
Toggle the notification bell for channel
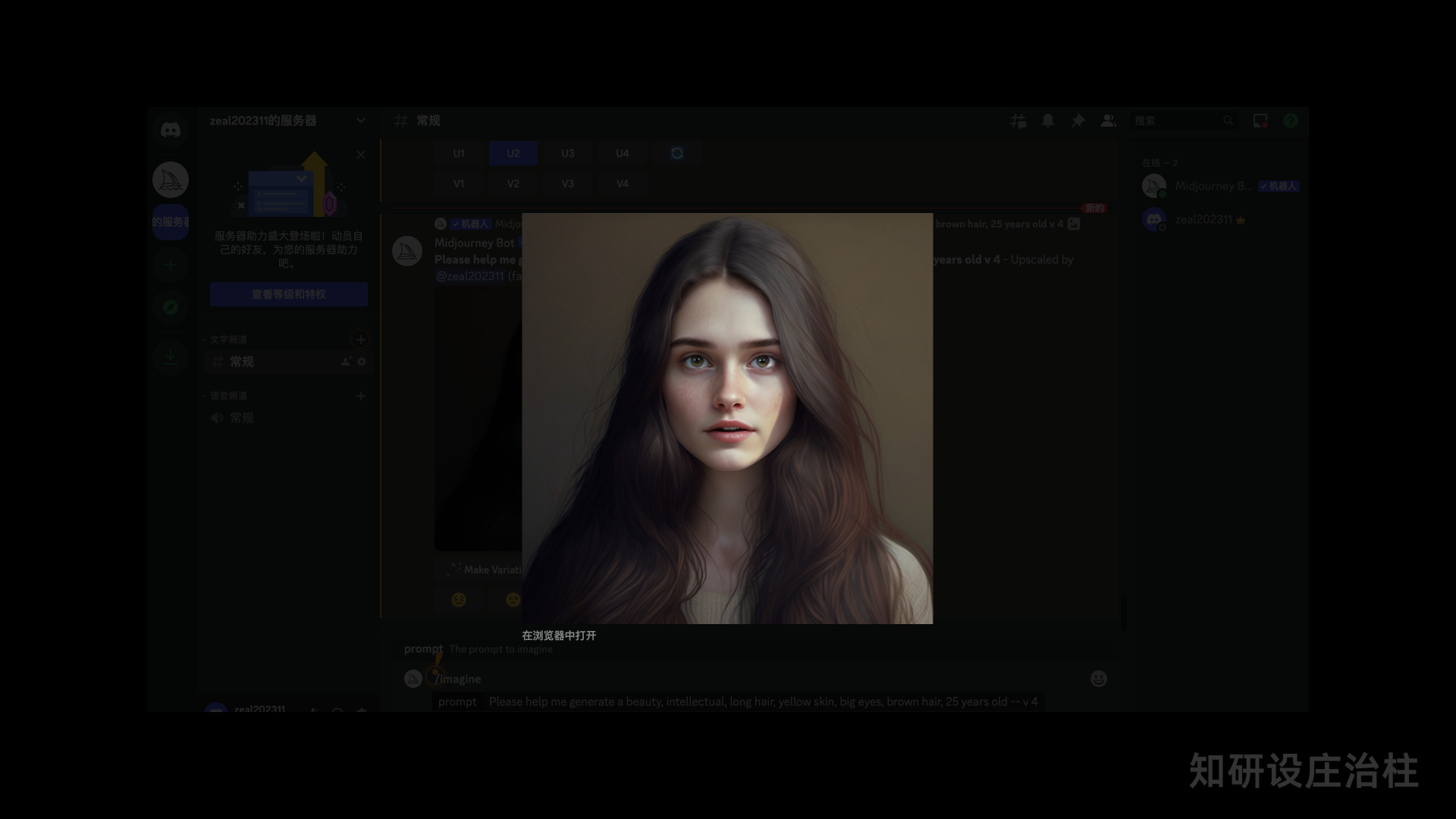1047,121
